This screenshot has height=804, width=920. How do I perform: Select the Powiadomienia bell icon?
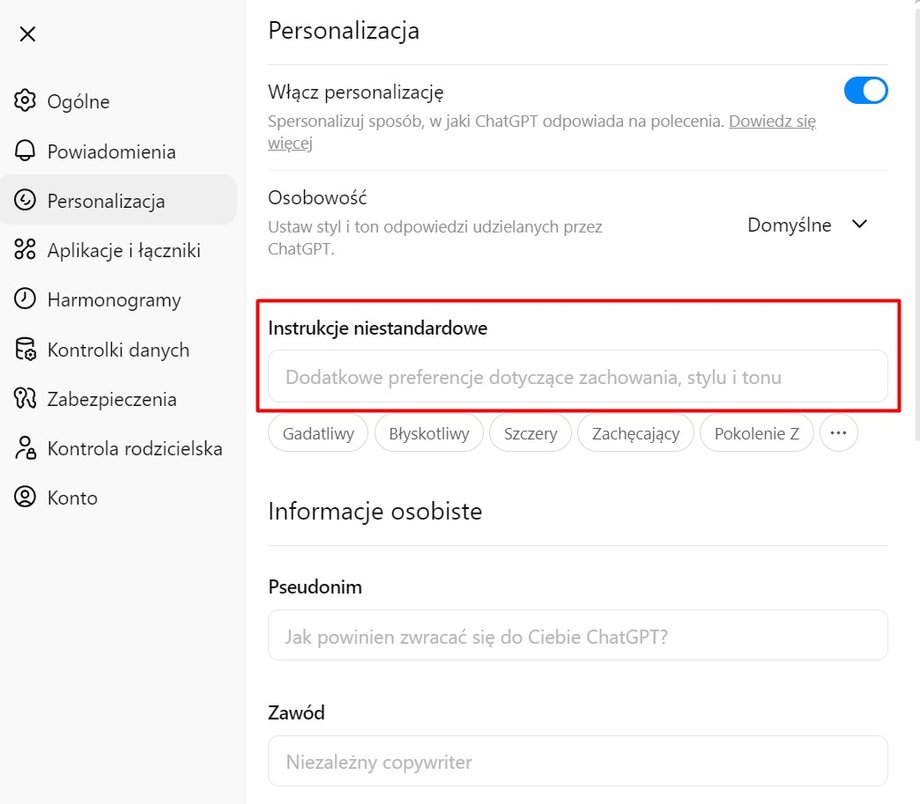[x=27, y=151]
